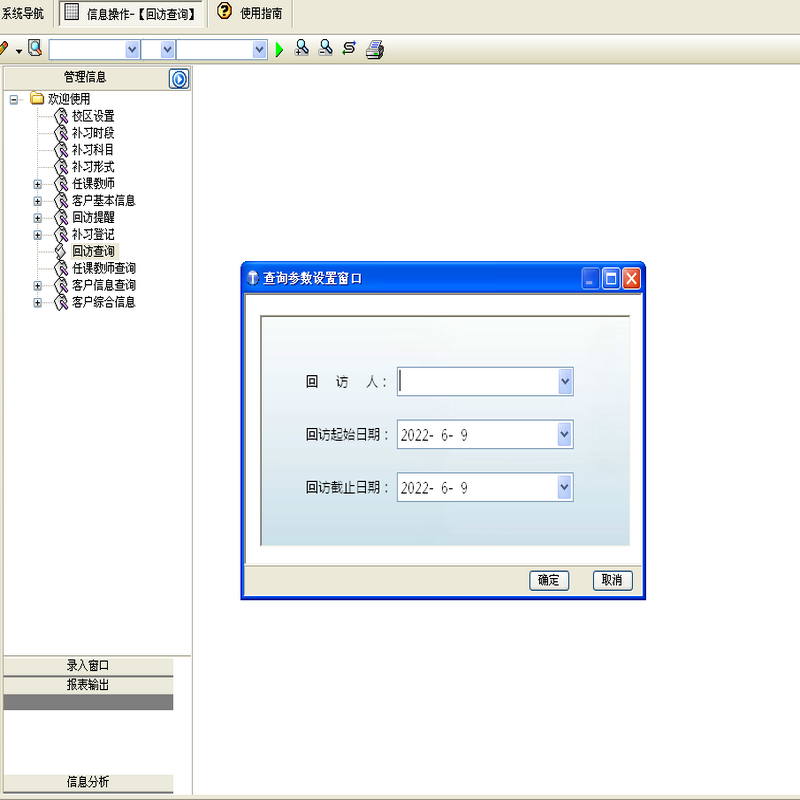
Task: Click the blue circular arrow in 管理信息 header
Action: (179, 79)
